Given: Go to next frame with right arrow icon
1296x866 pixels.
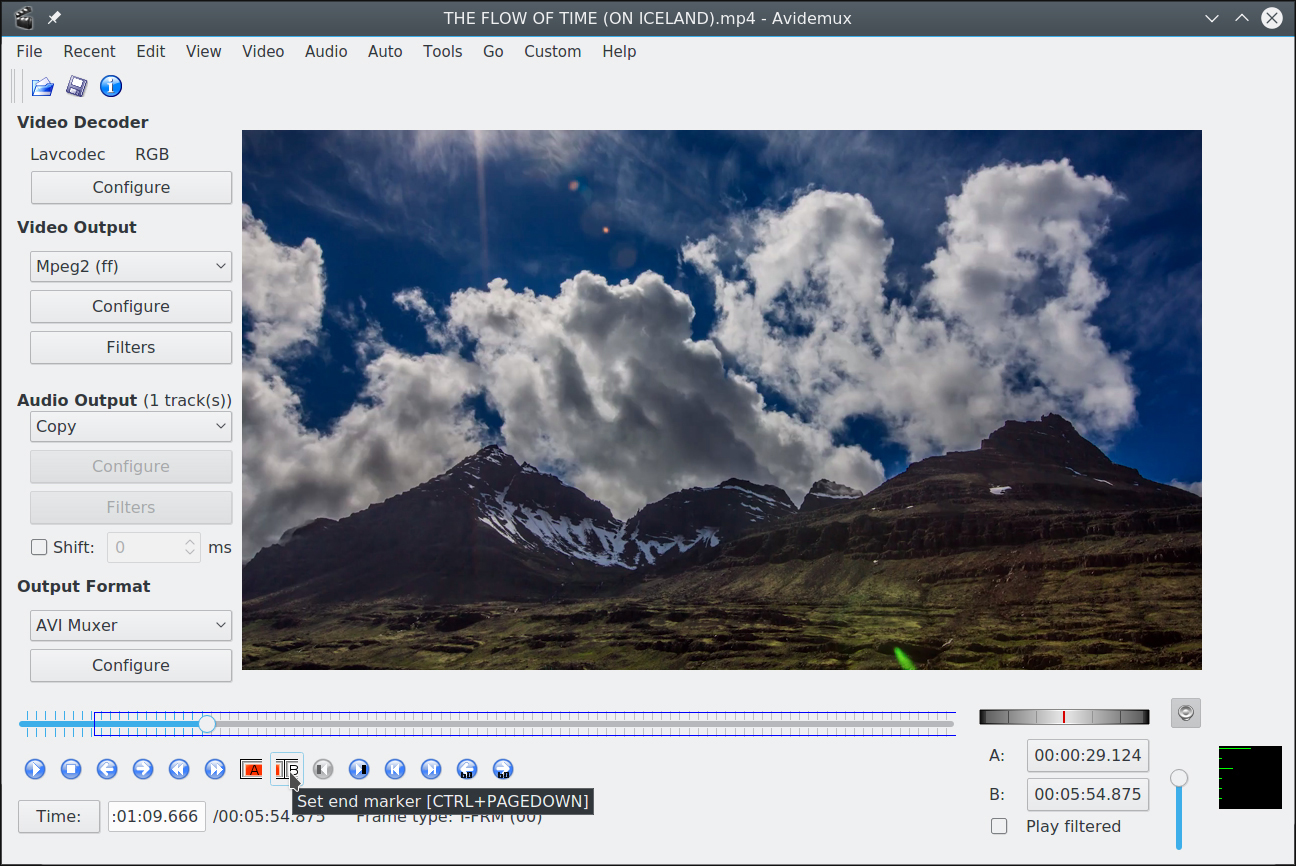Looking at the screenshot, I should [x=143, y=769].
